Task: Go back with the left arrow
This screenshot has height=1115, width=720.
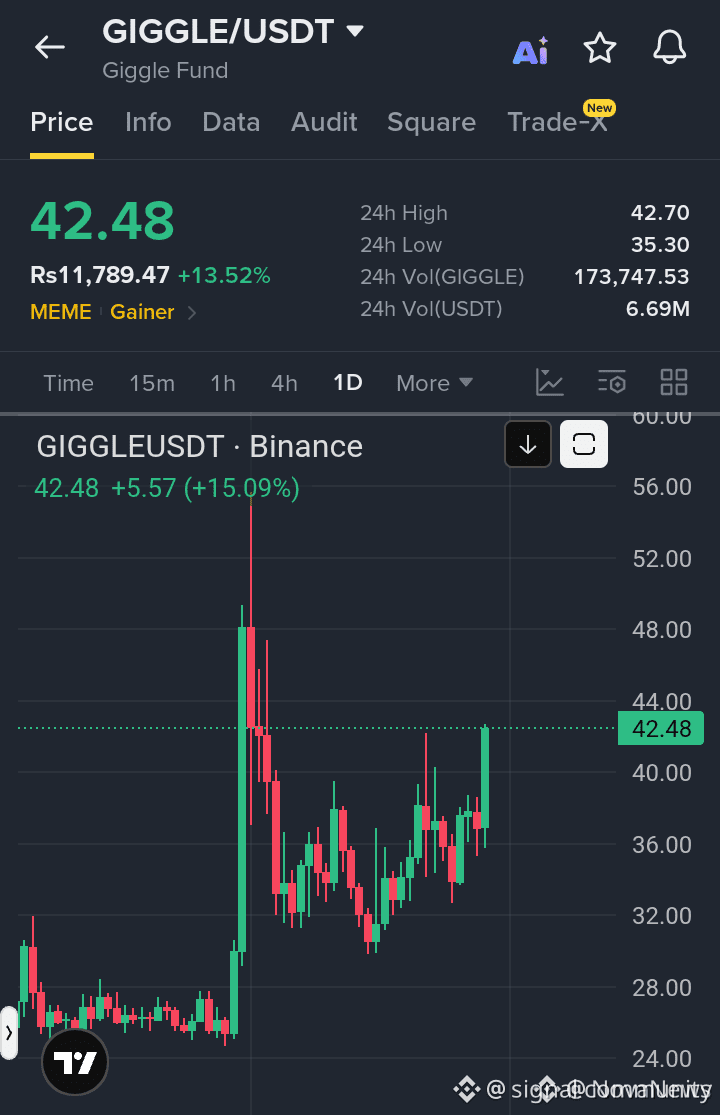Action: pyautogui.click(x=50, y=48)
